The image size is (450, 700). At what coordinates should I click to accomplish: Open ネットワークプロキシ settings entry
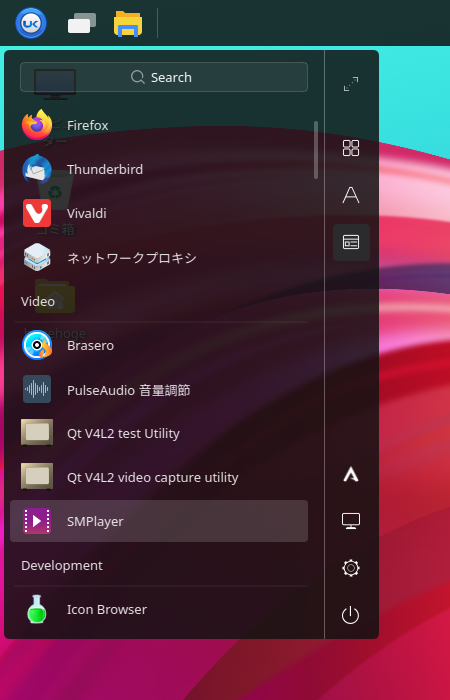tap(159, 258)
